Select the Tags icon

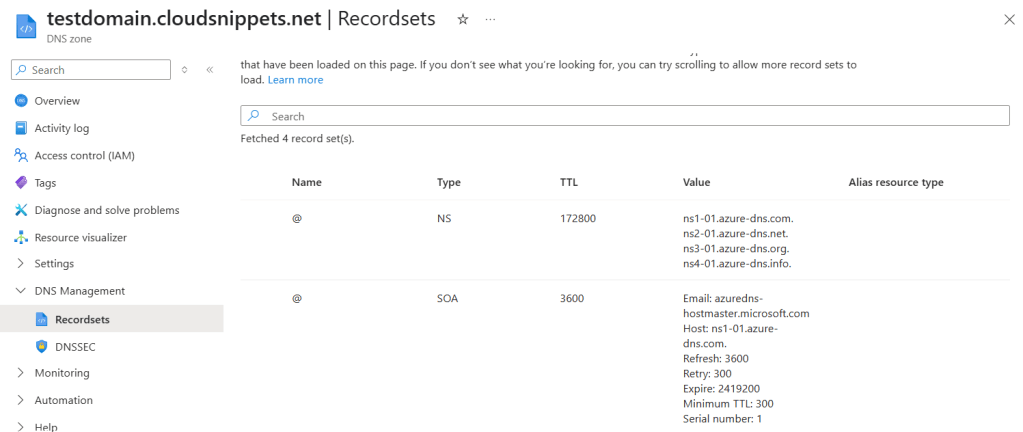point(21,183)
